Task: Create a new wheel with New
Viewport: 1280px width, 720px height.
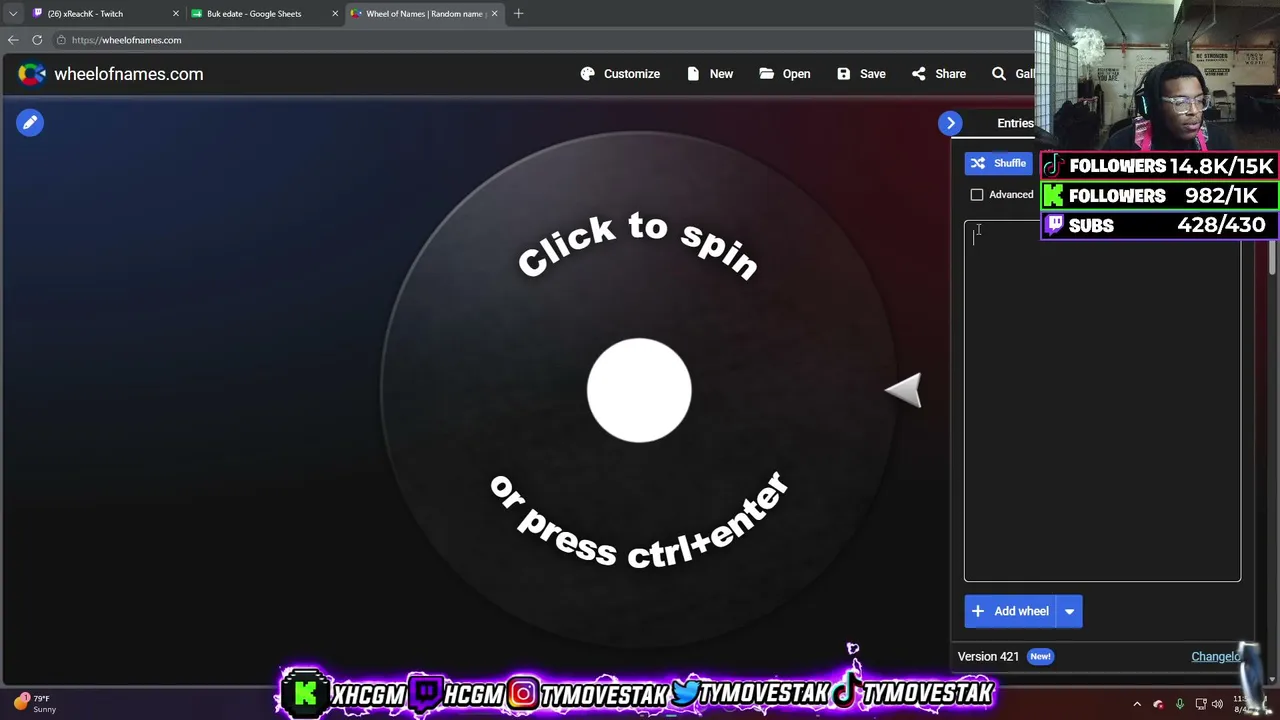Action: (x=710, y=74)
